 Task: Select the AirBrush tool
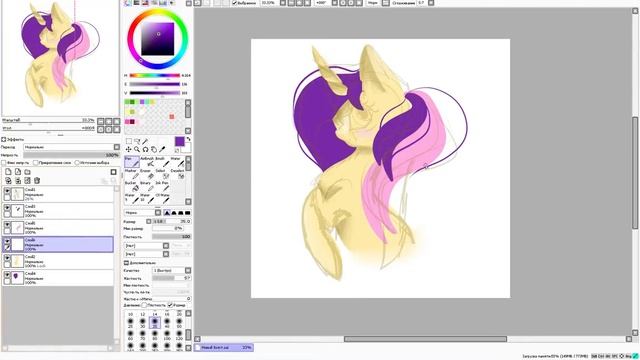pos(147,162)
